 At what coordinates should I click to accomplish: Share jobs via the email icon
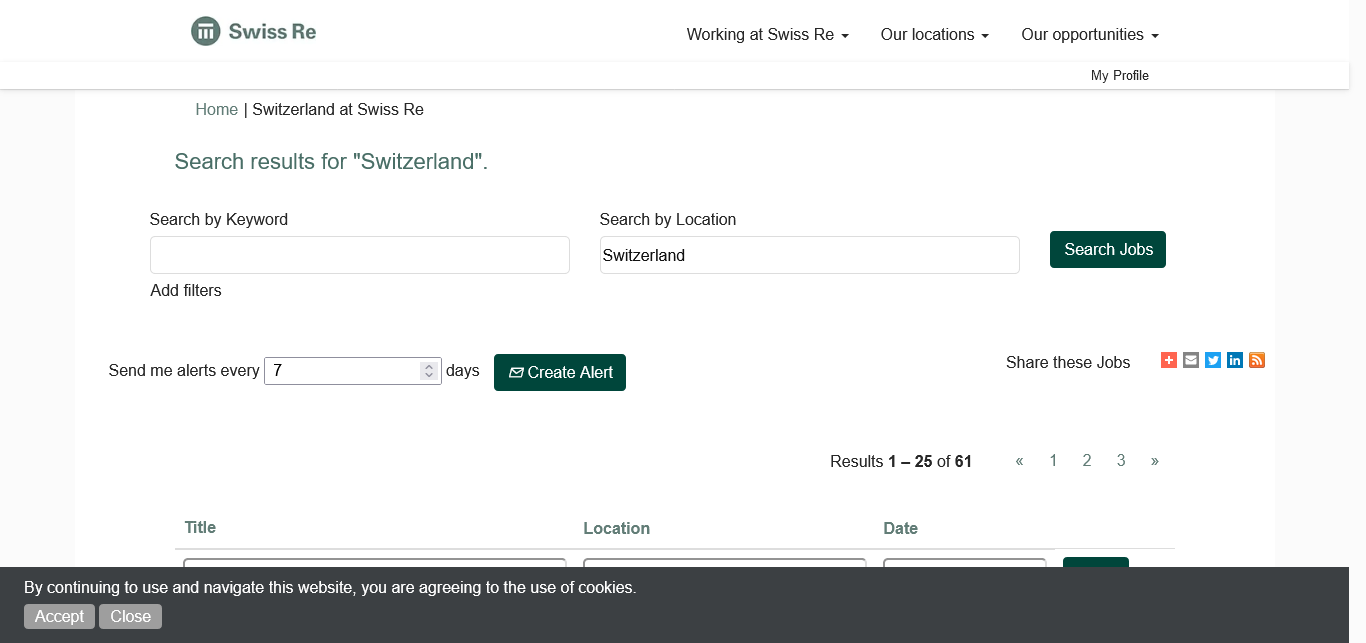click(x=1190, y=360)
